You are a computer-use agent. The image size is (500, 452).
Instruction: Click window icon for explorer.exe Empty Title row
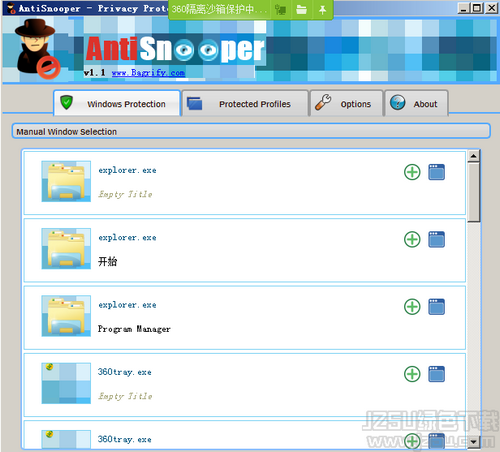pyautogui.click(x=436, y=172)
